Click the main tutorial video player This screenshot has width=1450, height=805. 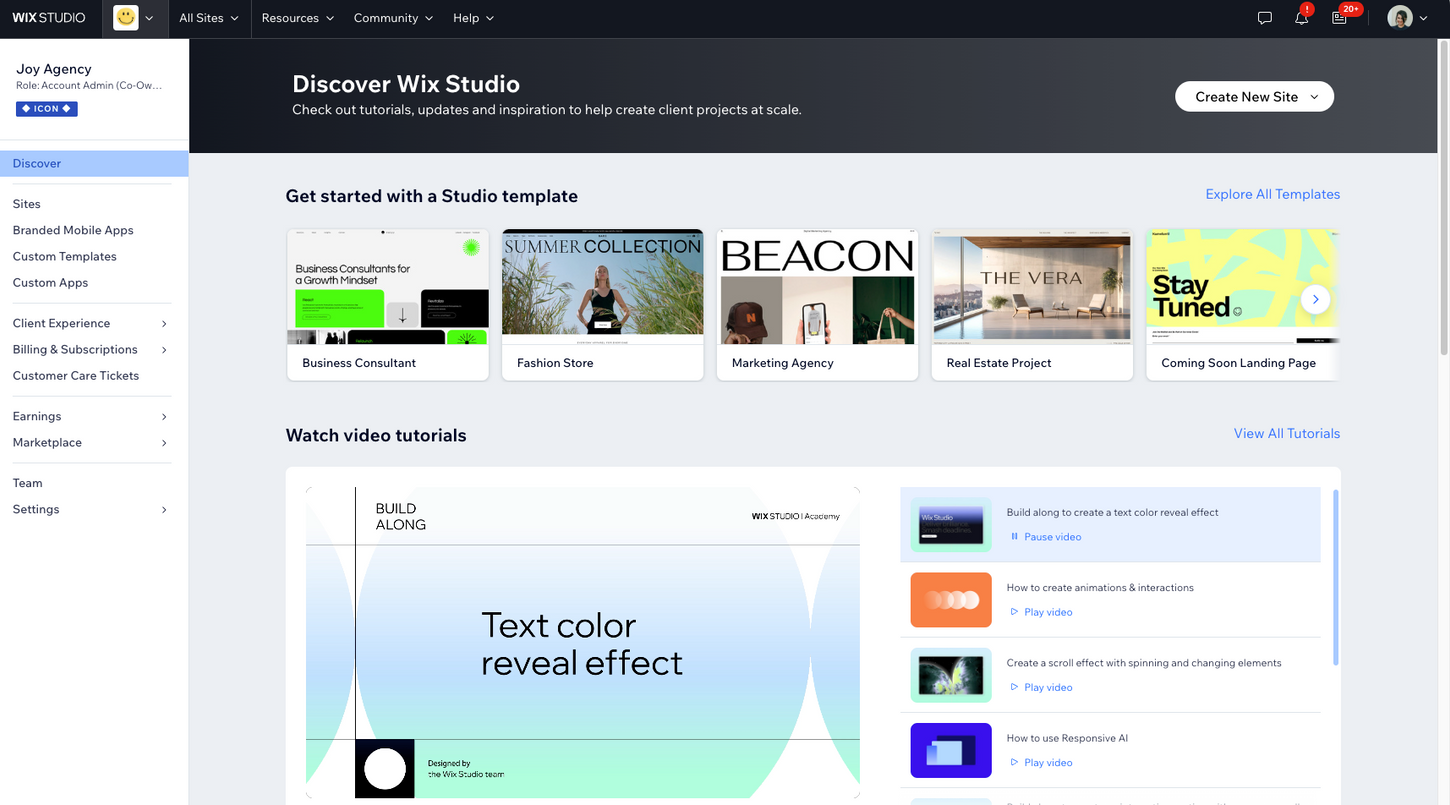583,643
